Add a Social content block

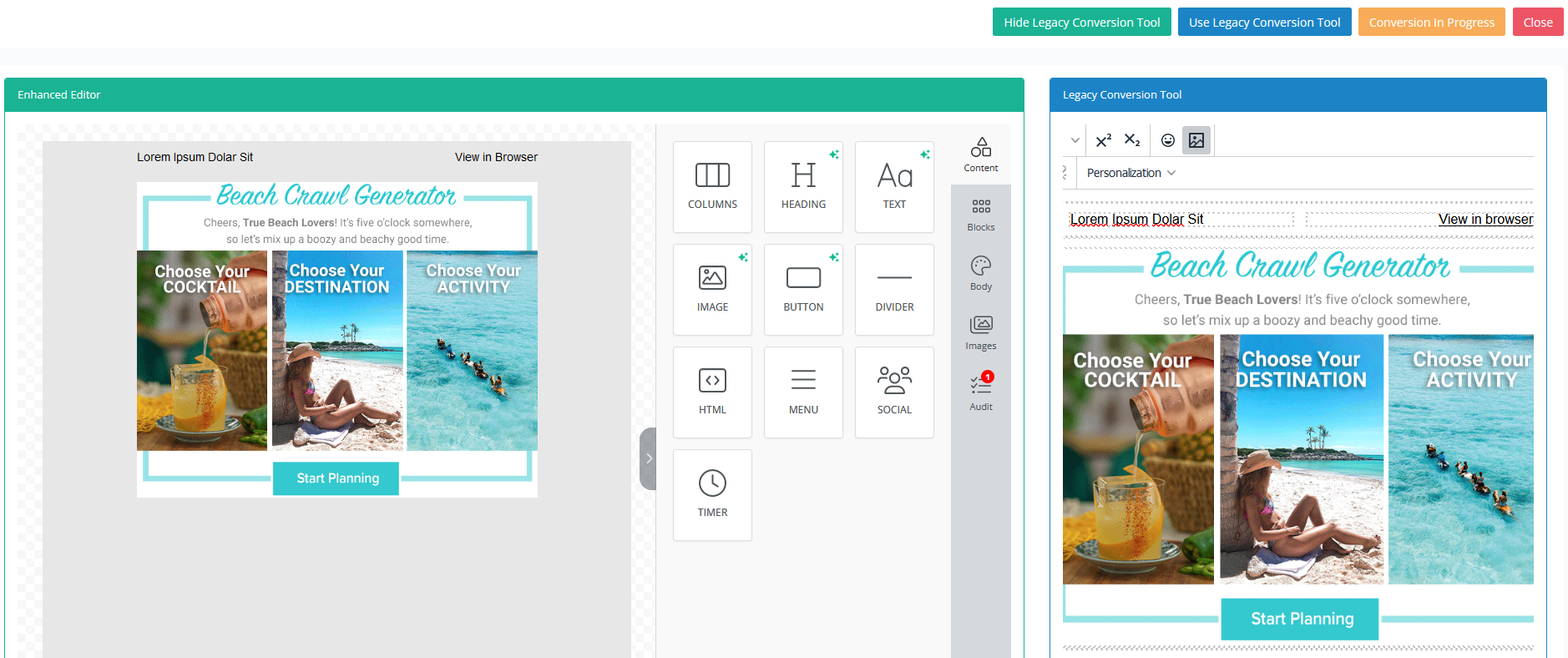[894, 392]
